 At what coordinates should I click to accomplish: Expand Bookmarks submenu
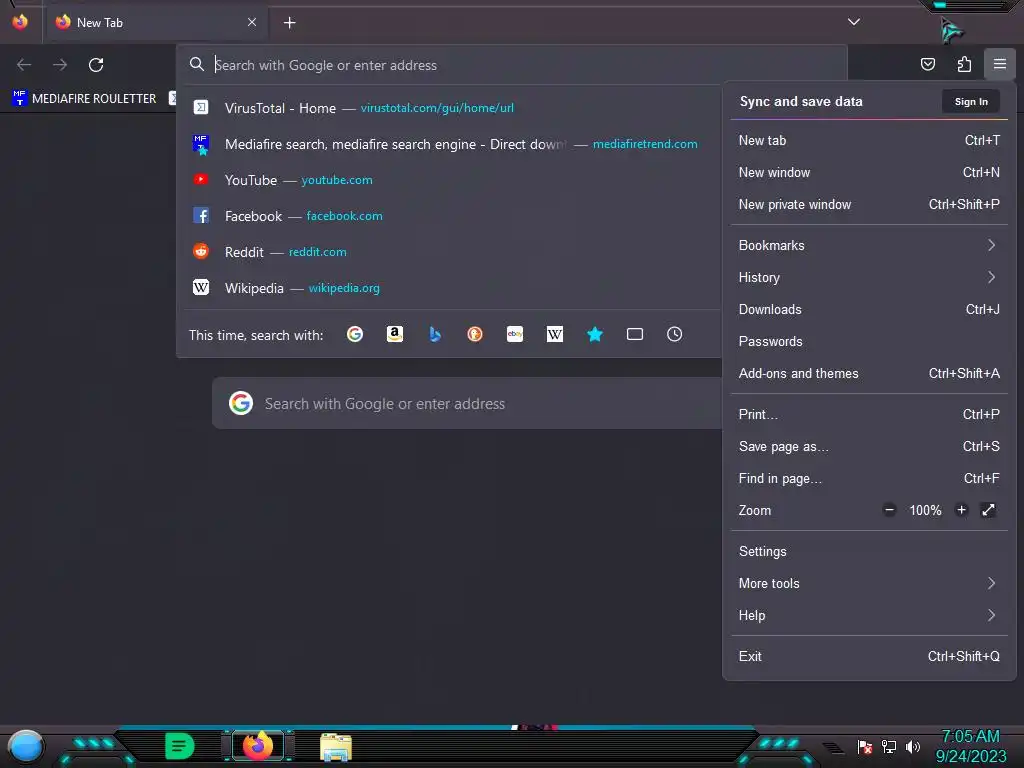(x=869, y=246)
